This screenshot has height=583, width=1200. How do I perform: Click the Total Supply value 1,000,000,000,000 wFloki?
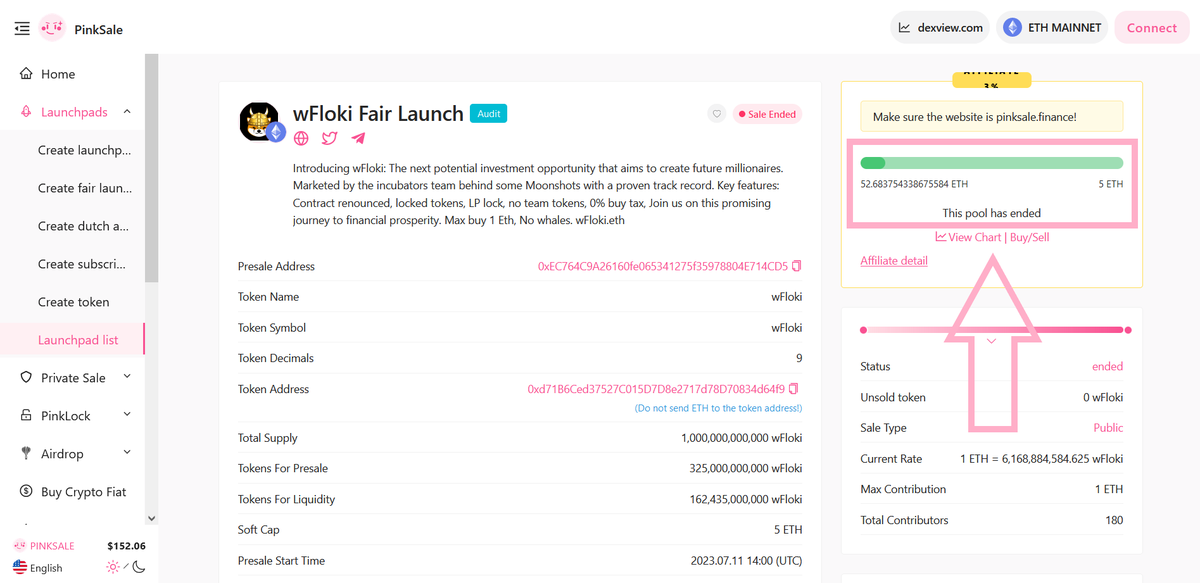click(741, 438)
